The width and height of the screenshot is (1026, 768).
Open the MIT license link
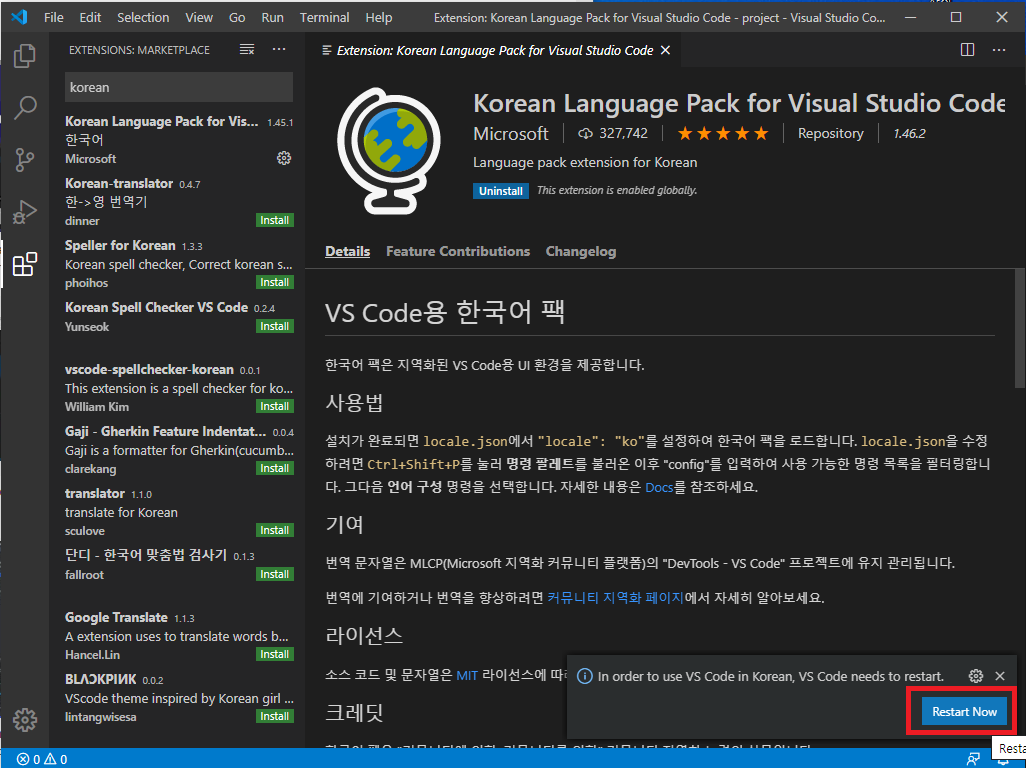467,675
